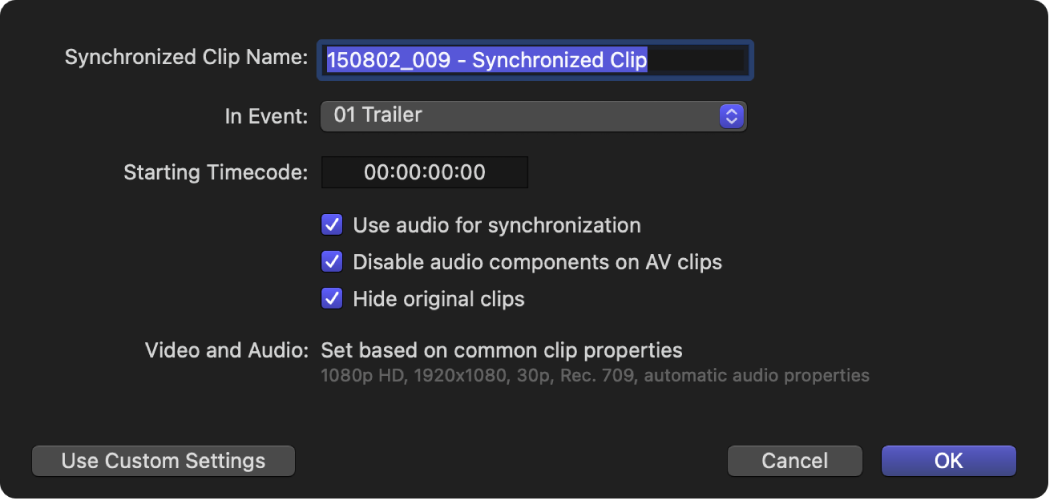Click the 'Disable audio components on AV clips' text
Viewport: 1052px width, 500px height.
pyautogui.click(x=537, y=262)
